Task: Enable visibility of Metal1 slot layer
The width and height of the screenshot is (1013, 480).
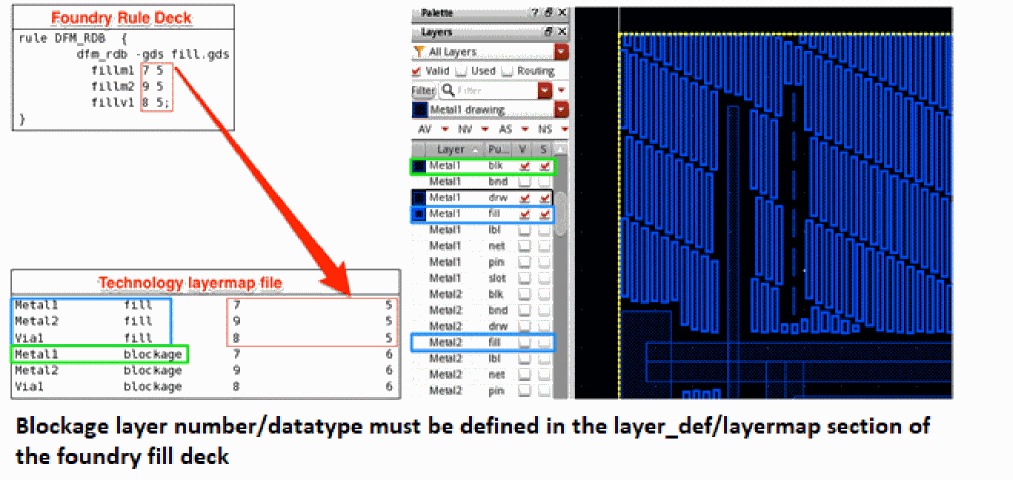Action: click(525, 278)
